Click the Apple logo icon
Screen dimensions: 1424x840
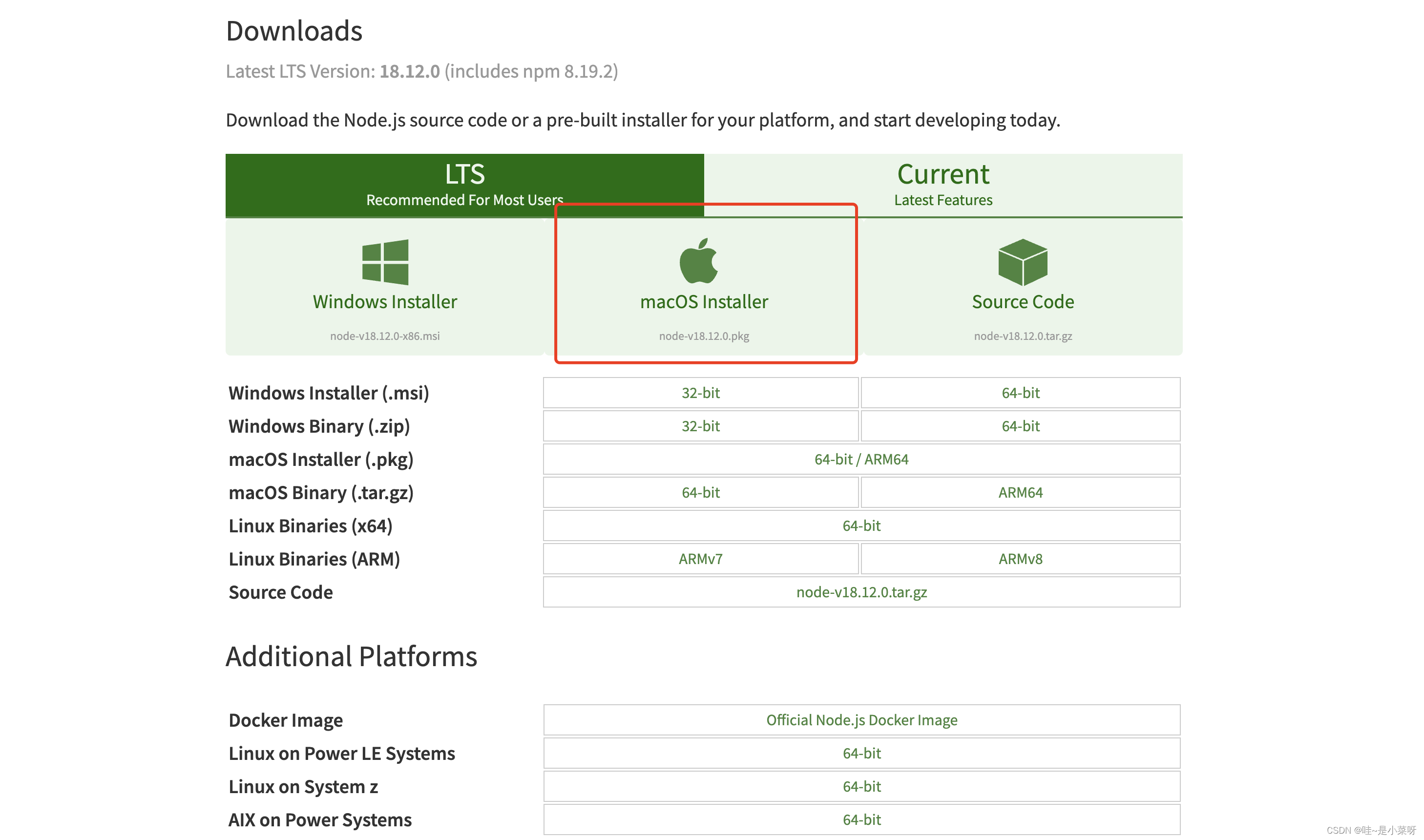click(x=698, y=261)
